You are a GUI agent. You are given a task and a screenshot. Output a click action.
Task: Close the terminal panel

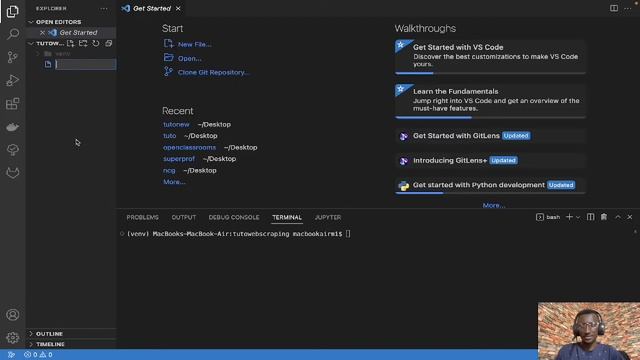pos(630,217)
